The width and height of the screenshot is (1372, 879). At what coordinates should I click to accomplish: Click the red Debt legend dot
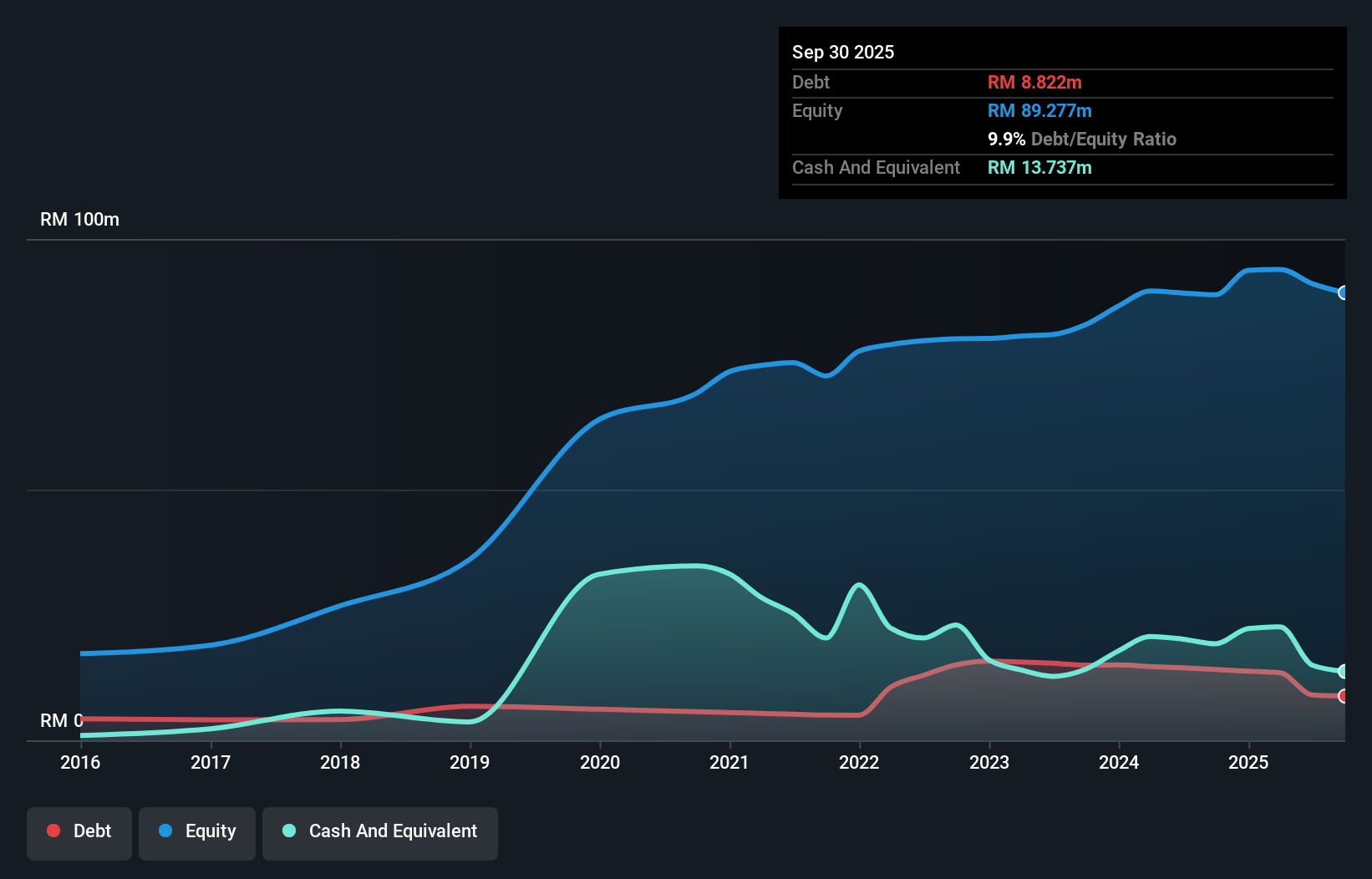pos(53,831)
